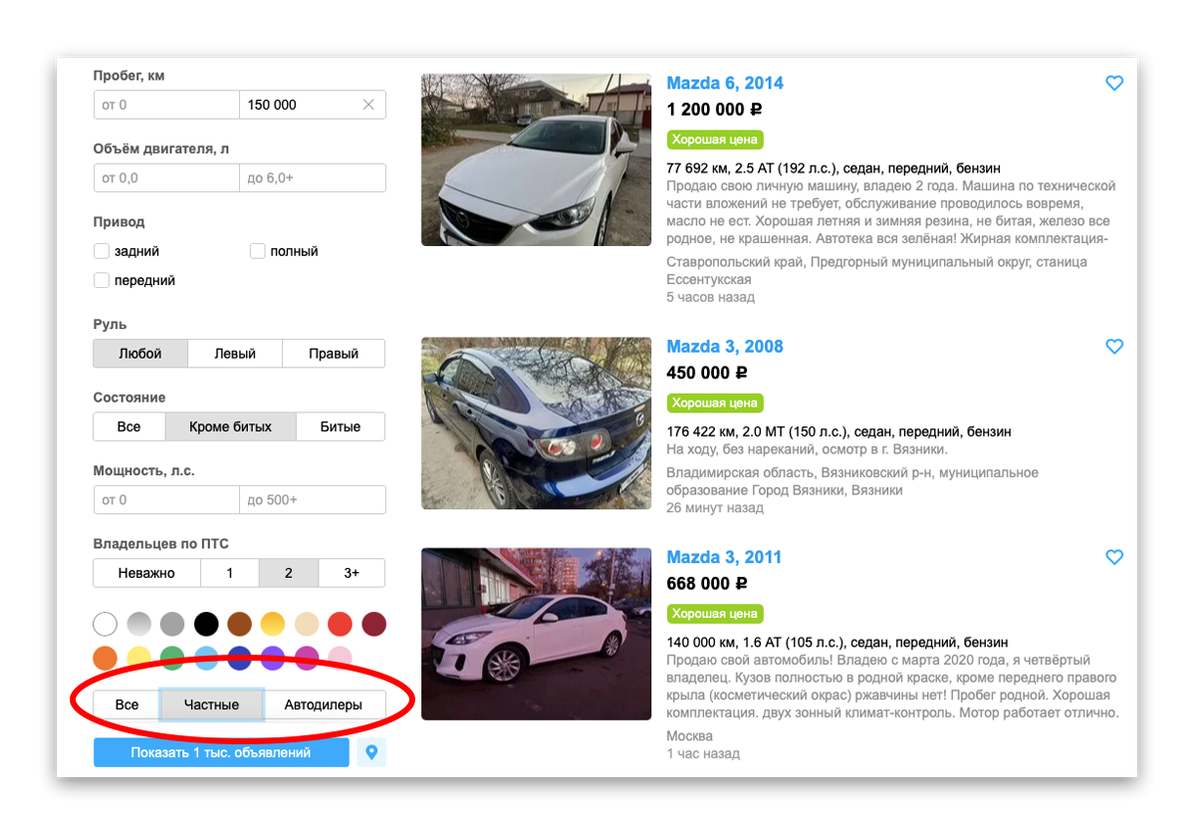The image size is (1200, 838).
Task: Favorite the Mazda 3, 2008 listing heart
Action: click(1114, 347)
